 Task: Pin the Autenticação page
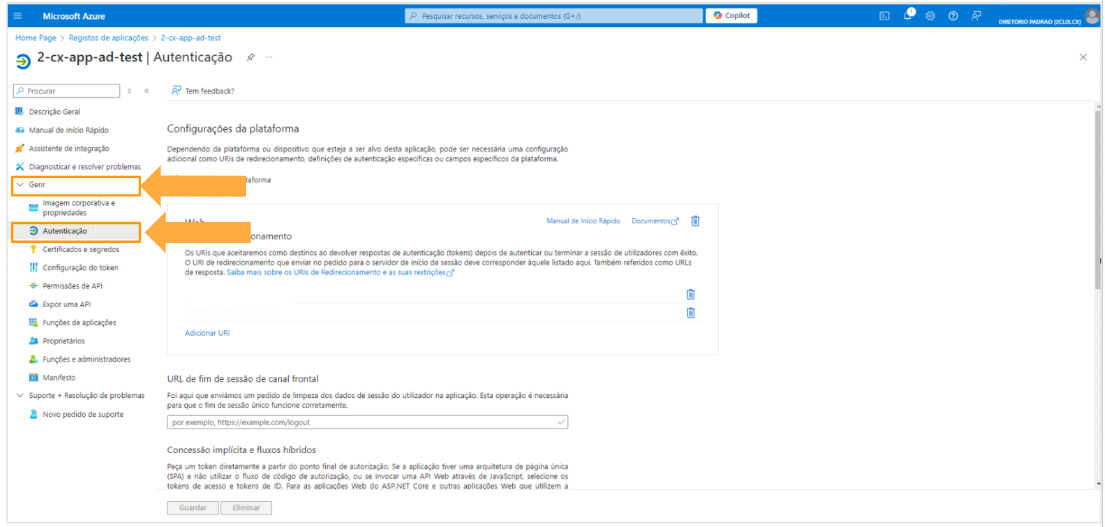250,57
